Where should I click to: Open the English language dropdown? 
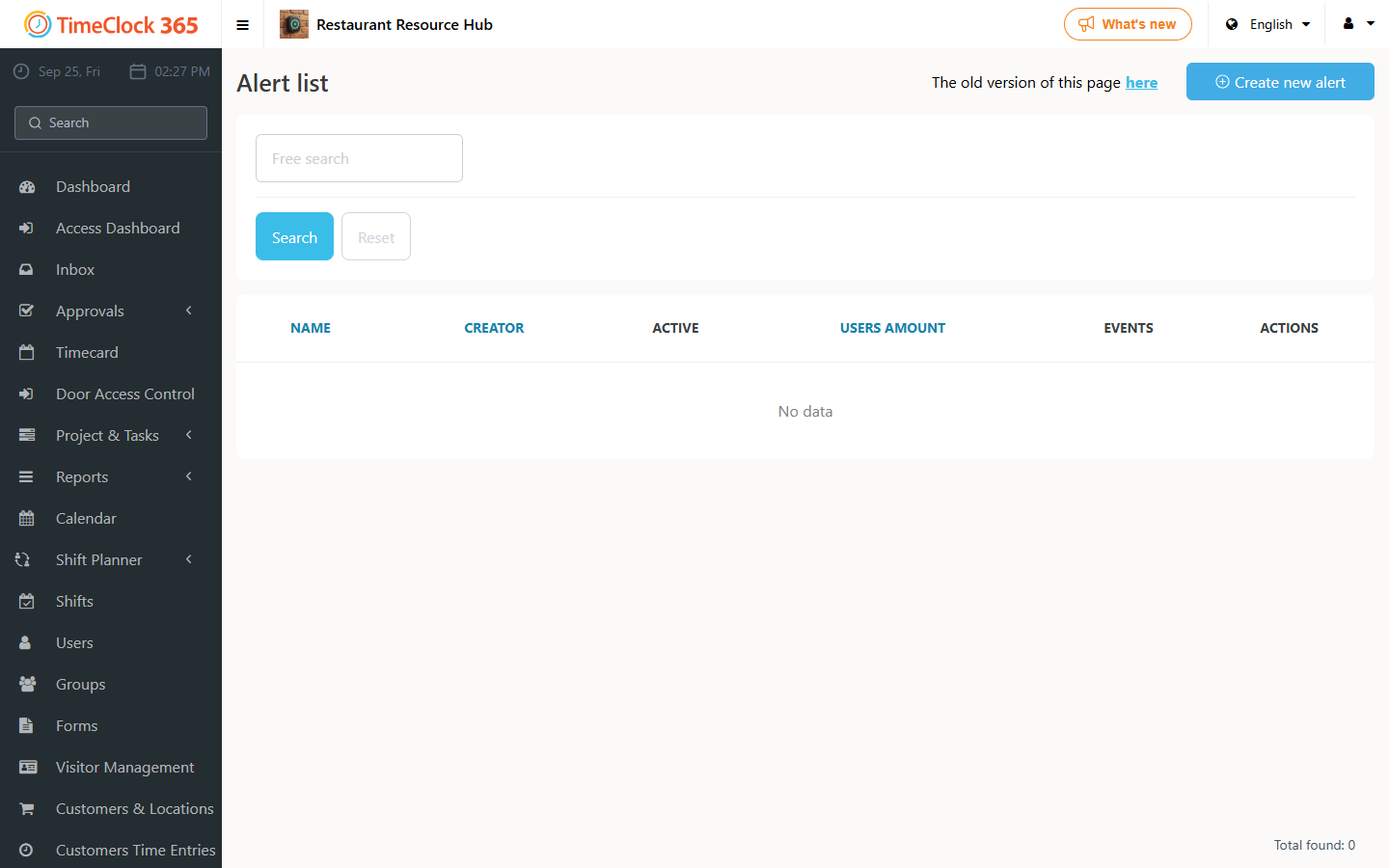[x=1268, y=24]
